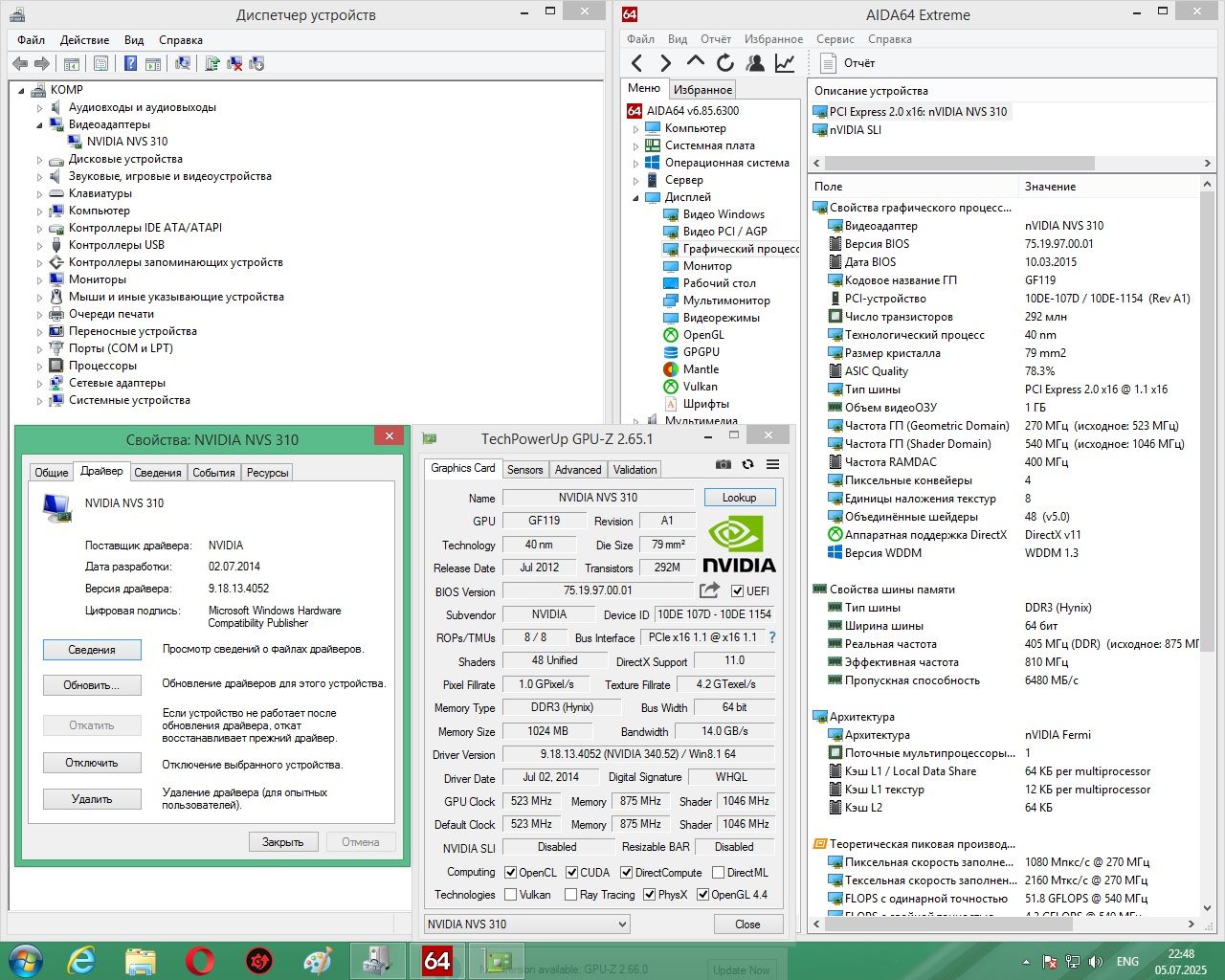Screen dimensions: 1225x980
Task: Click the GPU-Z refresh icon
Action: pos(747,464)
